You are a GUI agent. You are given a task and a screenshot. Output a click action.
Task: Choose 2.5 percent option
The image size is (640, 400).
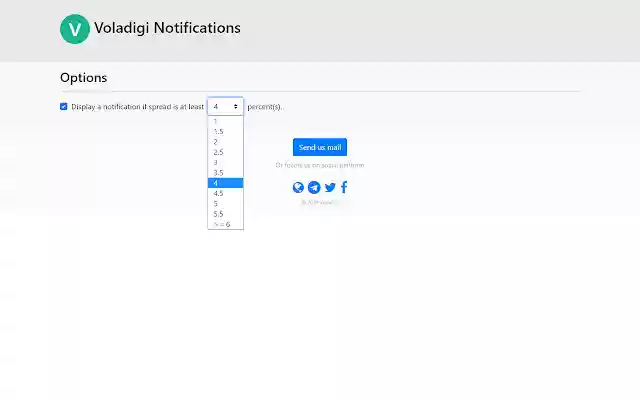pyautogui.click(x=225, y=152)
